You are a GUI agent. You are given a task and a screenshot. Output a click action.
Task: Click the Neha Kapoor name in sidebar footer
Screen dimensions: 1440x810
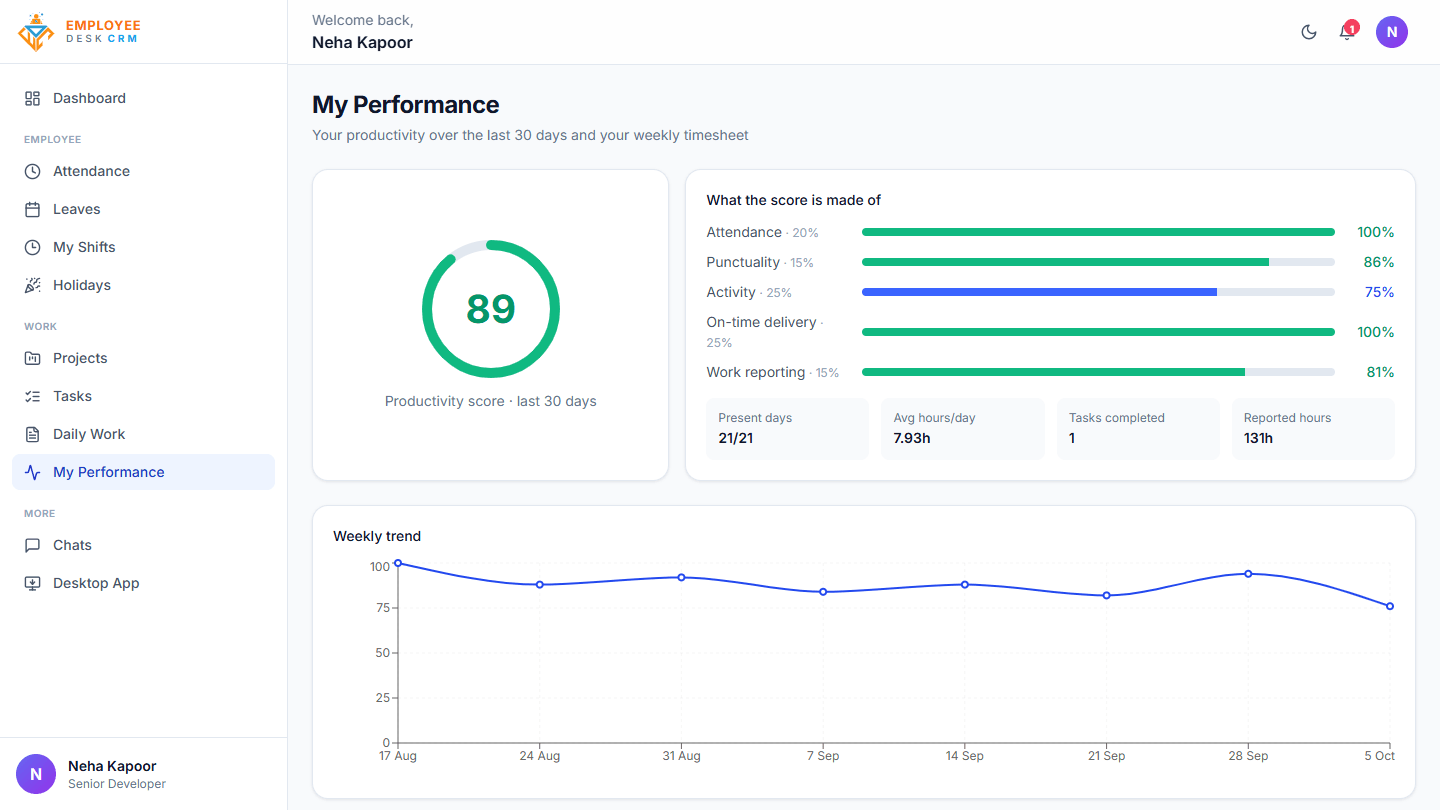pos(112,766)
